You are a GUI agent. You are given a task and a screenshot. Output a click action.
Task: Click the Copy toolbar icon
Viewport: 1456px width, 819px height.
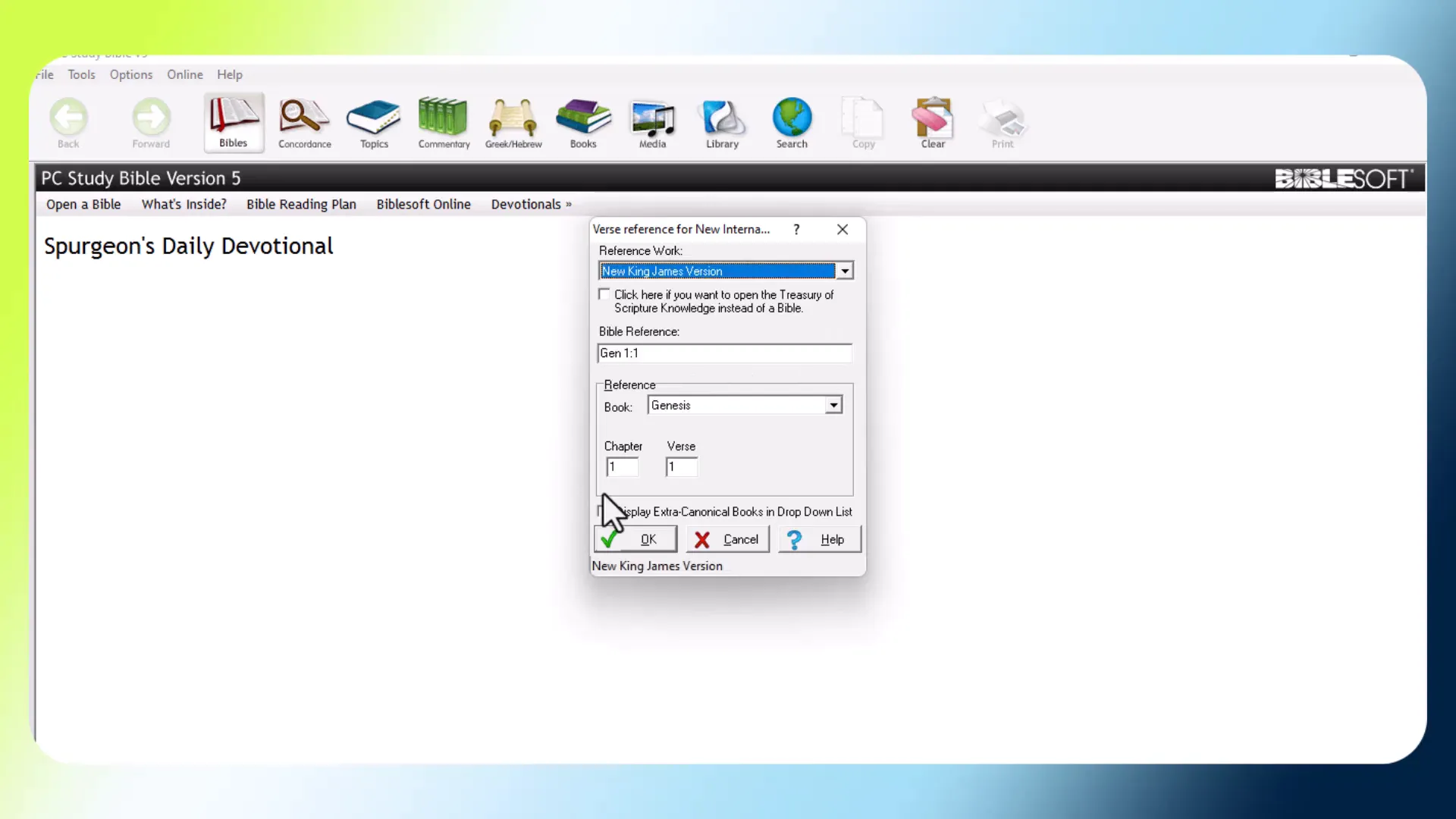pyautogui.click(x=863, y=122)
